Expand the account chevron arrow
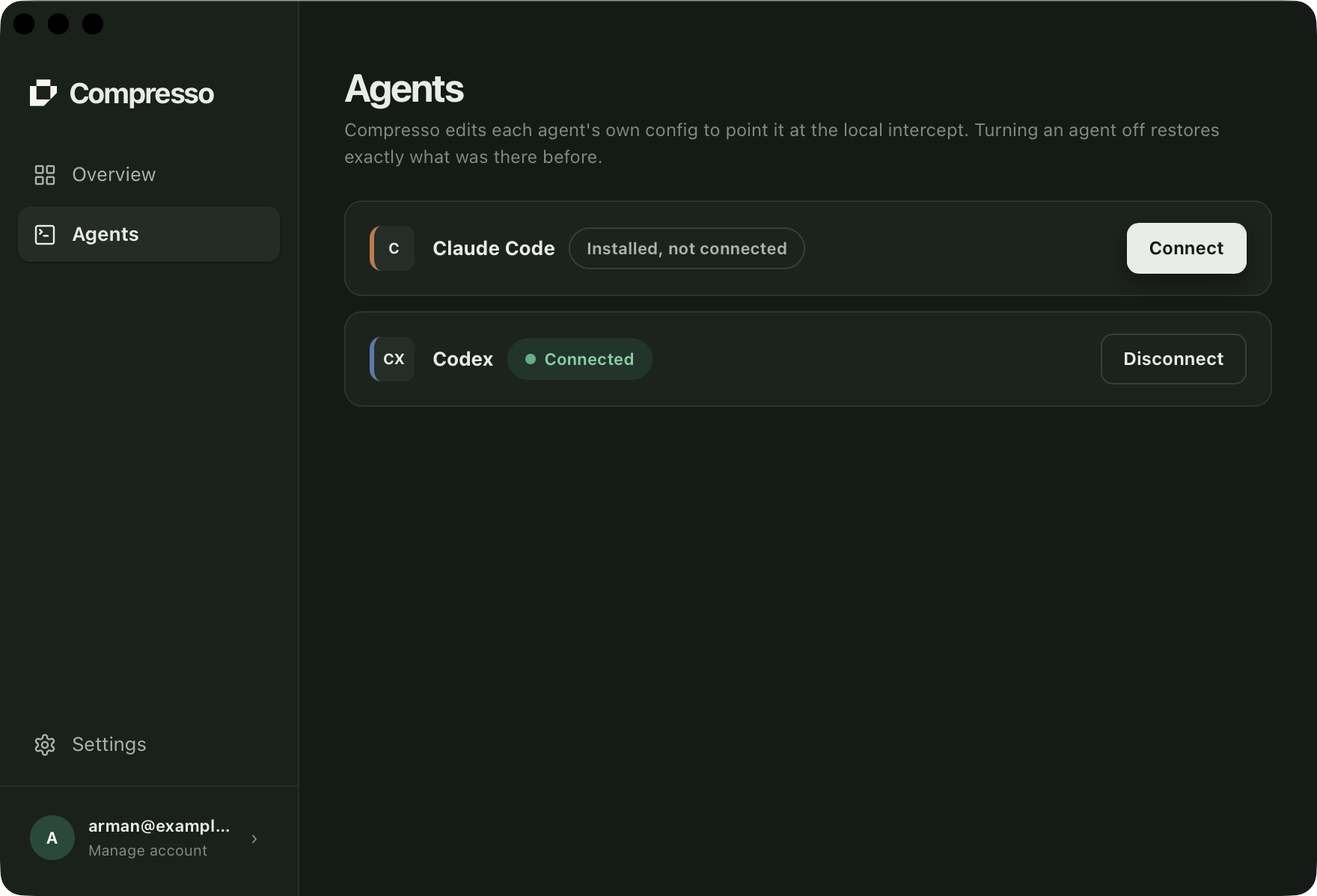 pos(254,838)
